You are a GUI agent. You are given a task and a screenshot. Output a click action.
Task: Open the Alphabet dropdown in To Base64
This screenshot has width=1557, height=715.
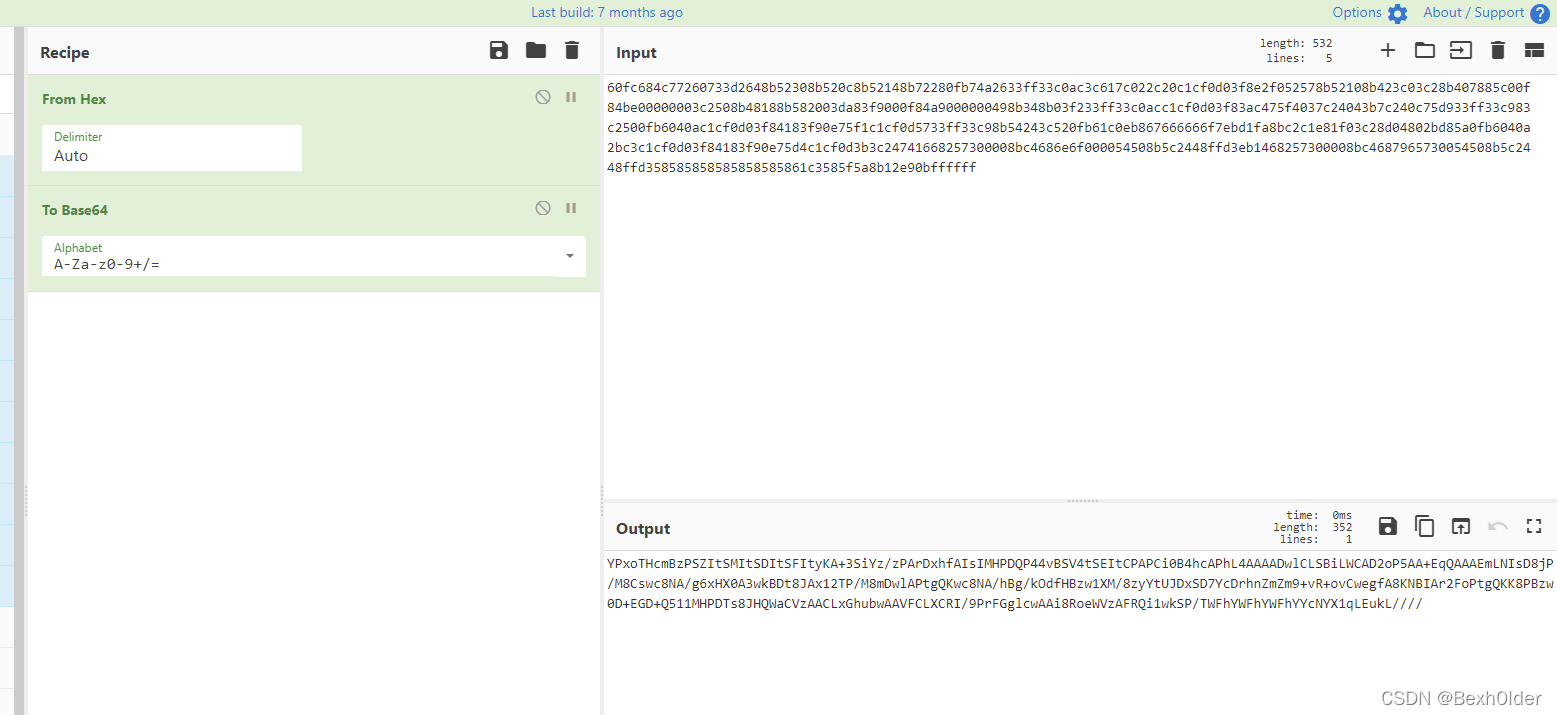coord(570,256)
